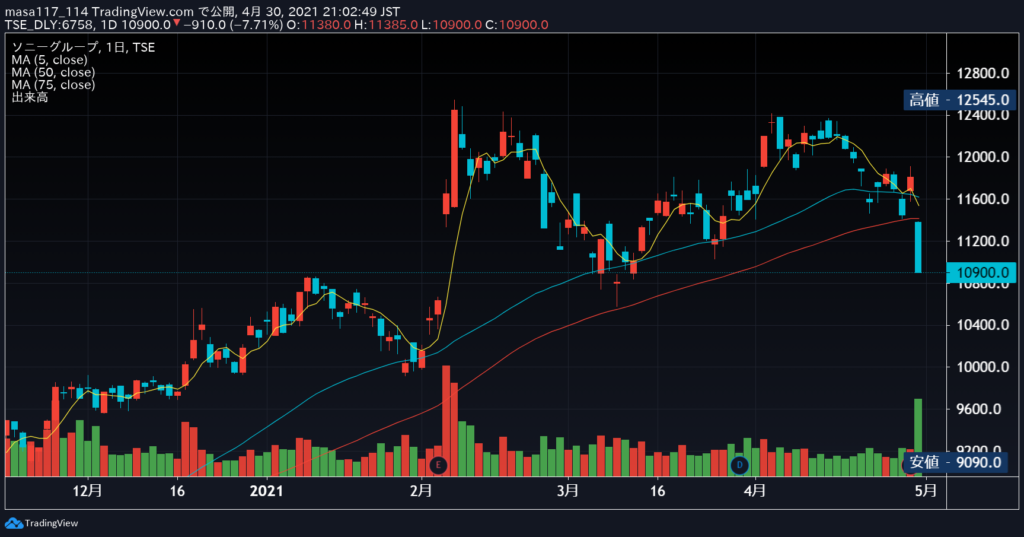Select the 出来高 volume indicator label
The height and width of the screenshot is (537, 1024).
[29, 97]
